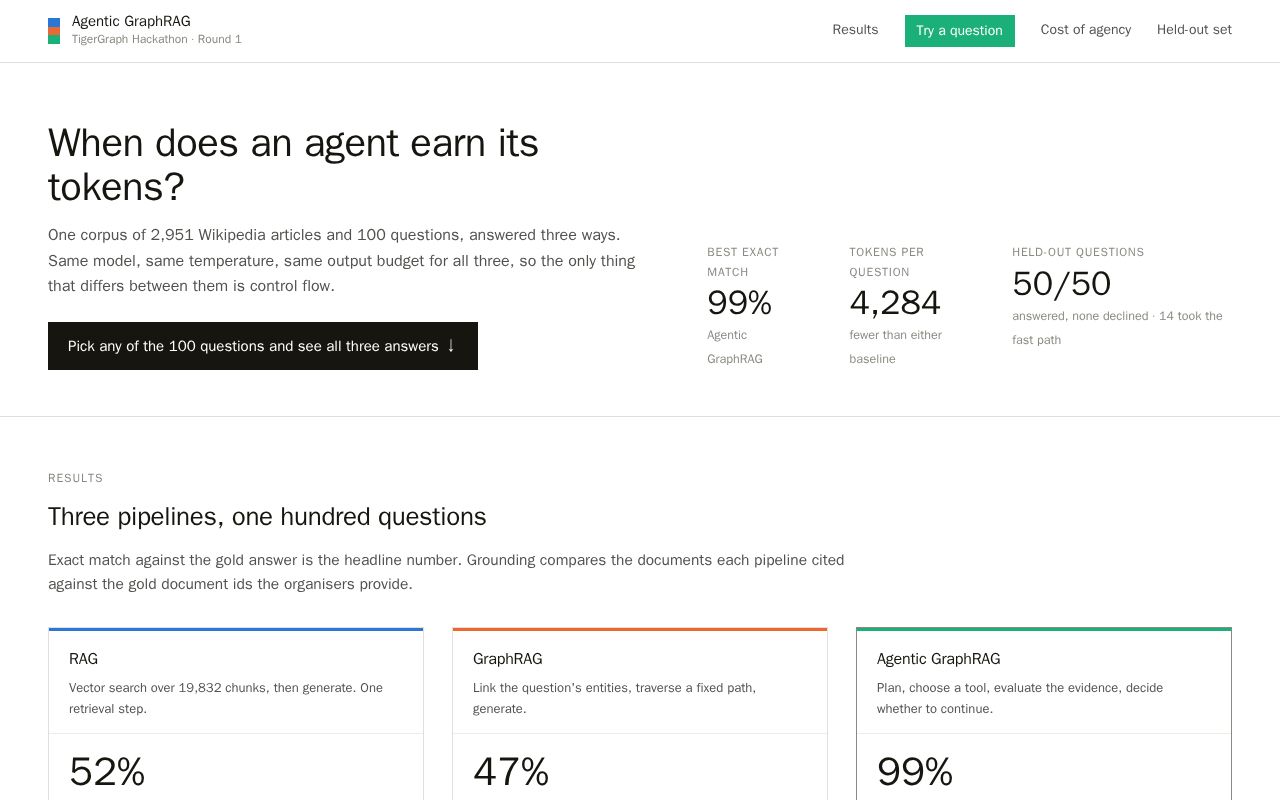Screen dimensions: 1280x800
Task: Select the 52% score in RAG card
Action: pos(107,772)
